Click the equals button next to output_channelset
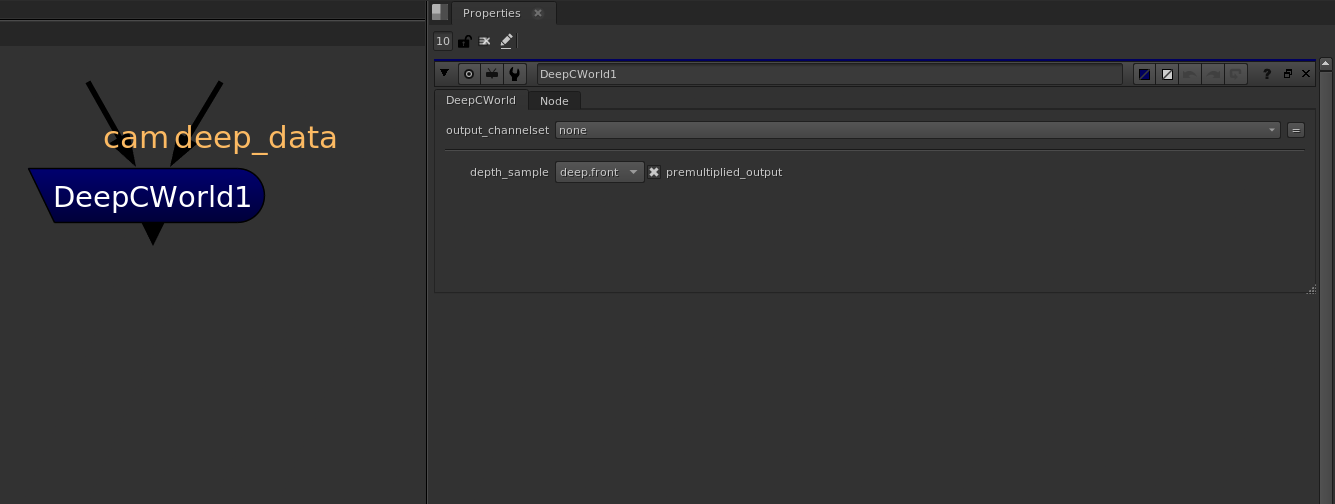The height and width of the screenshot is (504, 1335). (1295, 130)
